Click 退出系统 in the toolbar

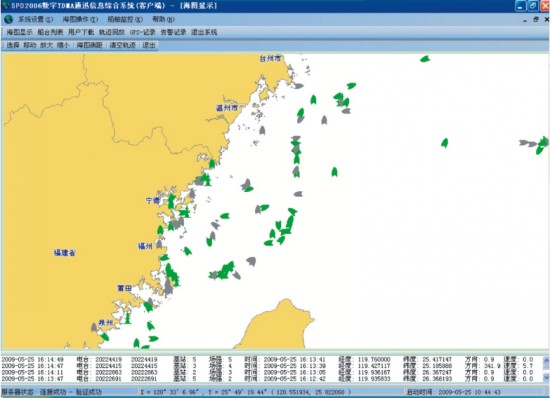pyautogui.click(x=204, y=32)
